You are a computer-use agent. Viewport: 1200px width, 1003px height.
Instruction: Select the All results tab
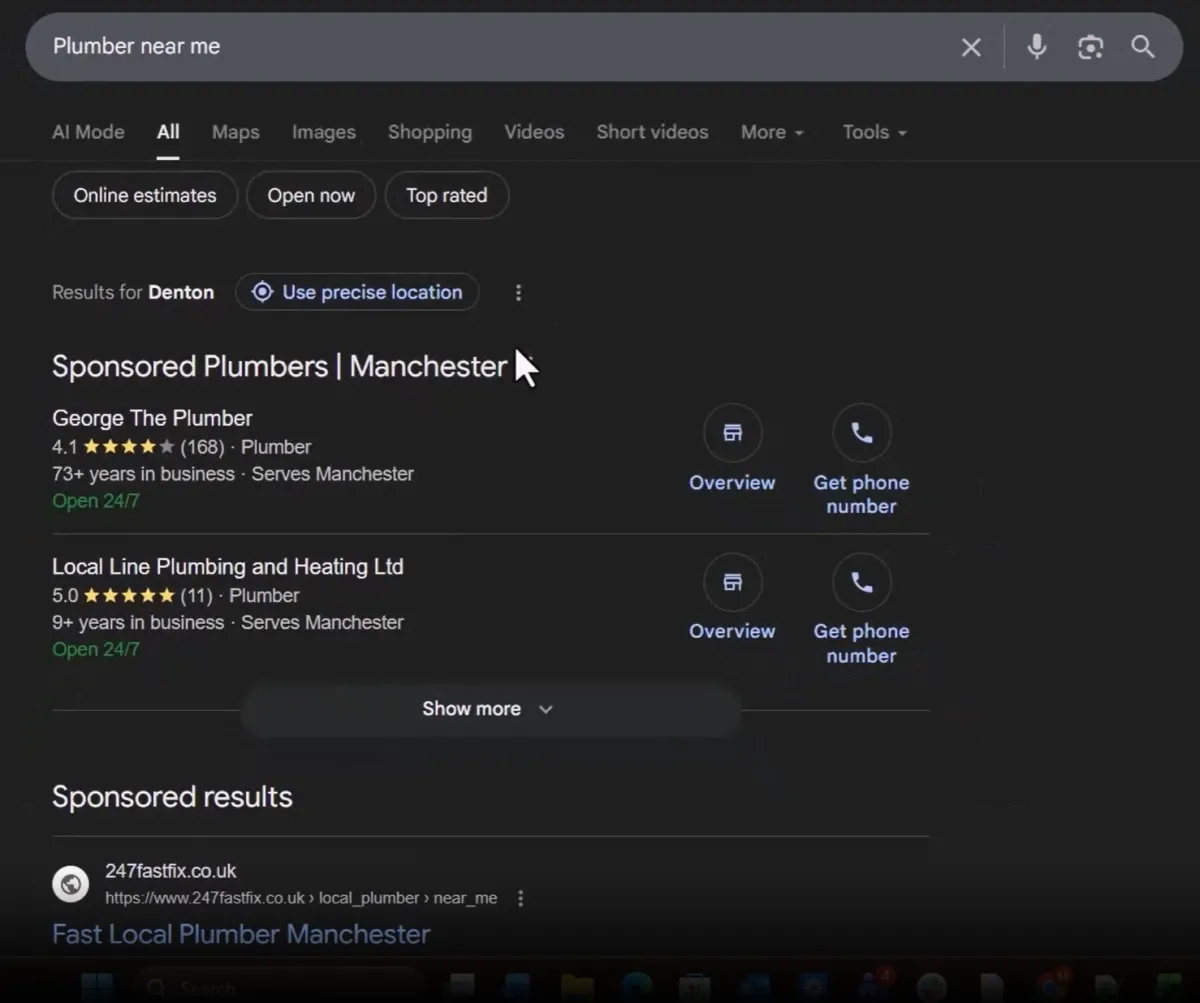[x=168, y=132]
